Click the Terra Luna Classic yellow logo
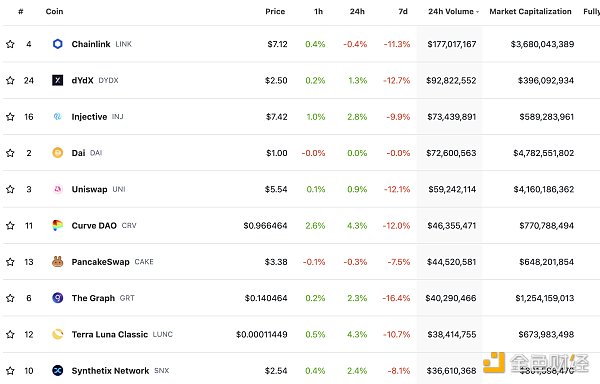 coord(57,334)
